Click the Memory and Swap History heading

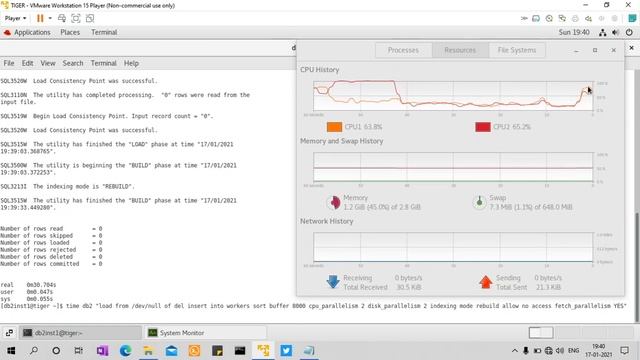(x=342, y=141)
